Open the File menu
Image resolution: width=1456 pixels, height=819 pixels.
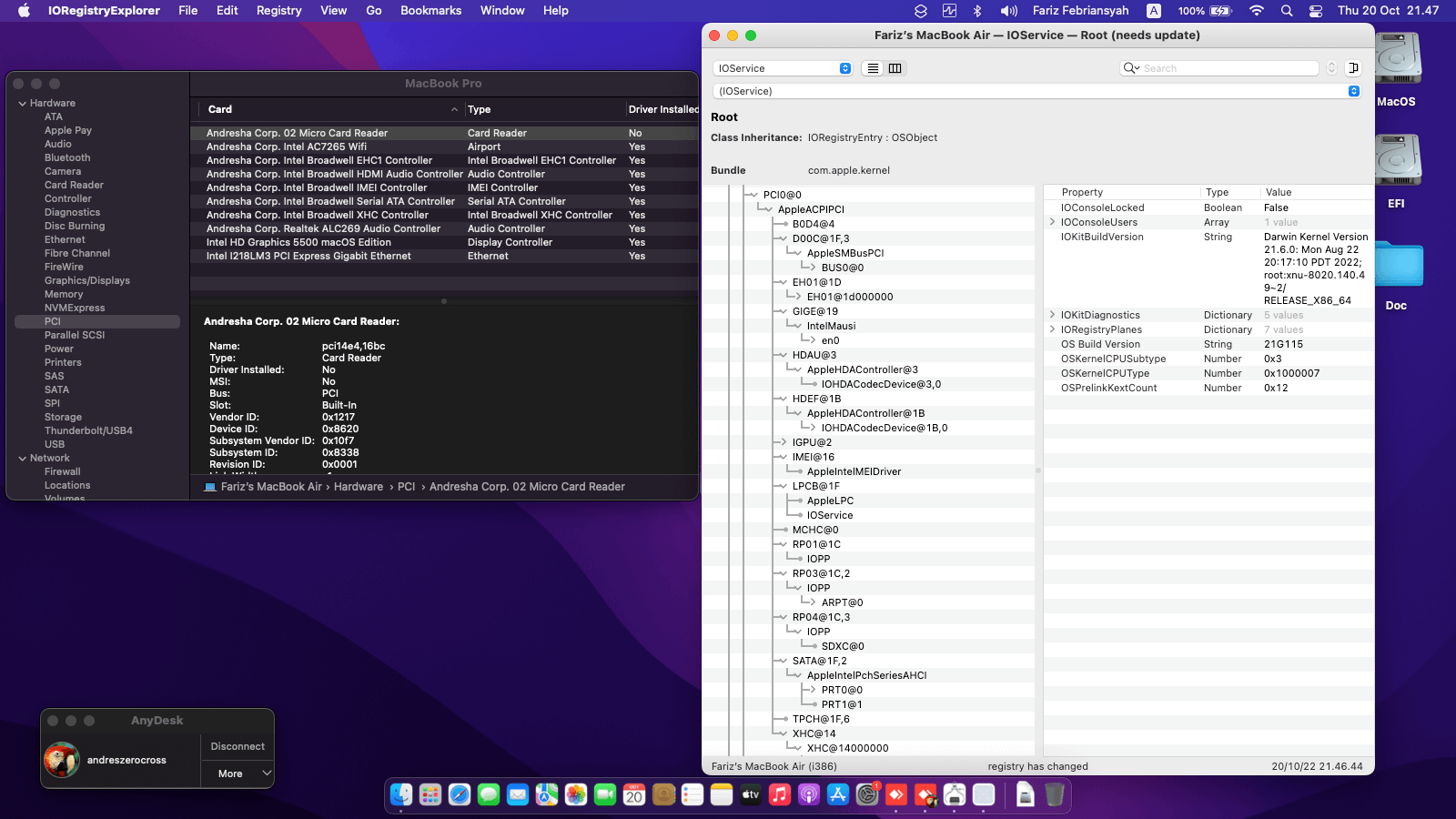[x=188, y=11]
